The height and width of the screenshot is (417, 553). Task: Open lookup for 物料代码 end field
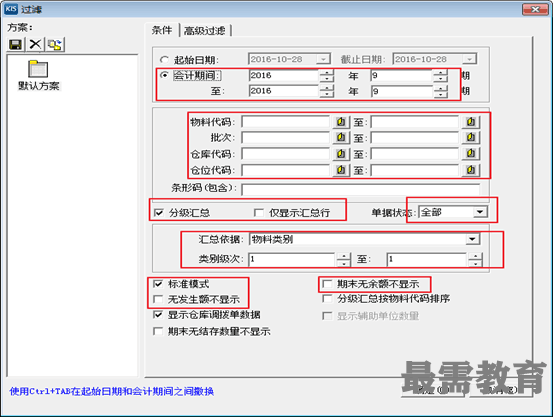point(470,122)
